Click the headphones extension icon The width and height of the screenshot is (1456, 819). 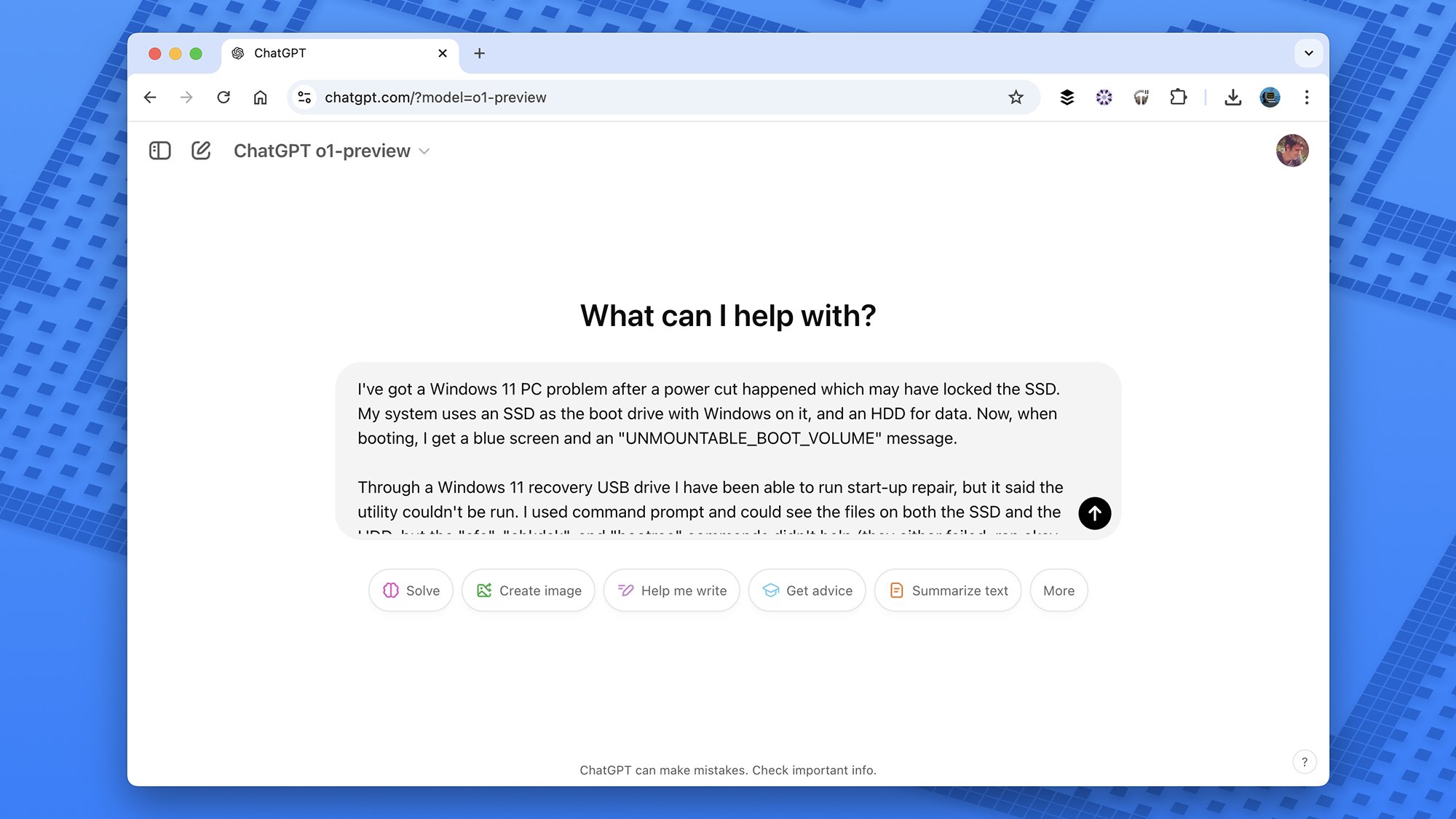(1141, 97)
